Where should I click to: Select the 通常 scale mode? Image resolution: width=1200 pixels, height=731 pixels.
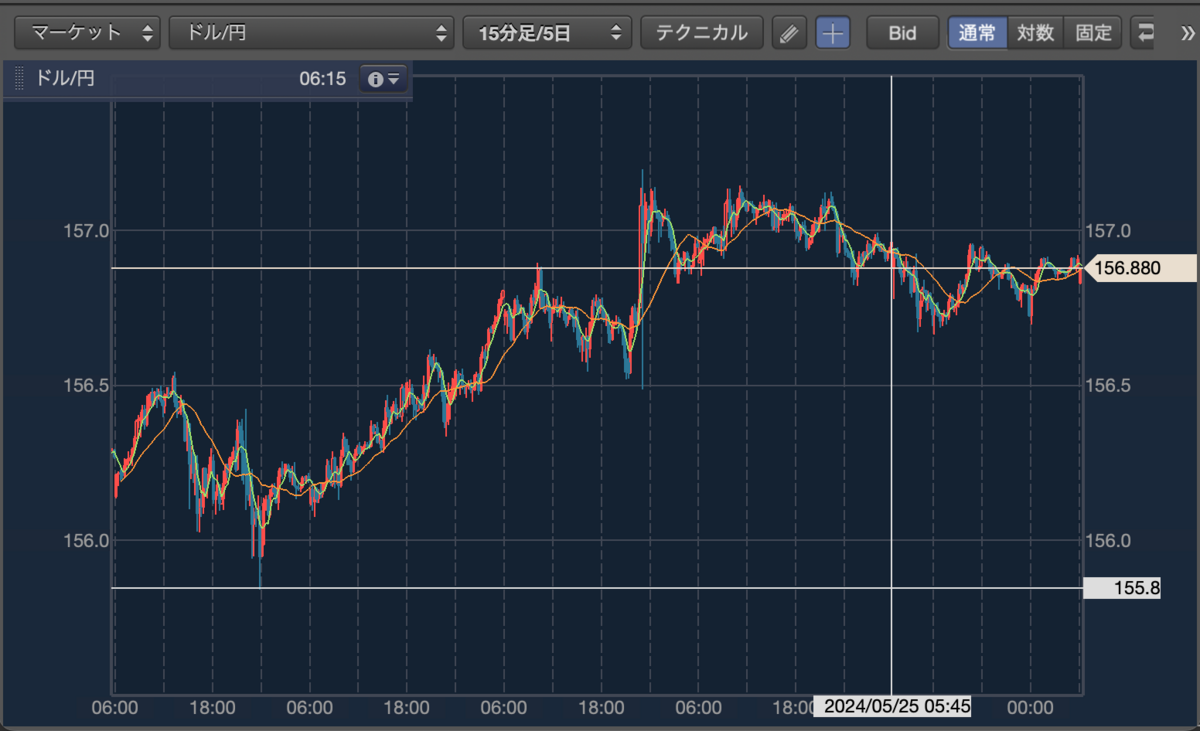(x=977, y=33)
